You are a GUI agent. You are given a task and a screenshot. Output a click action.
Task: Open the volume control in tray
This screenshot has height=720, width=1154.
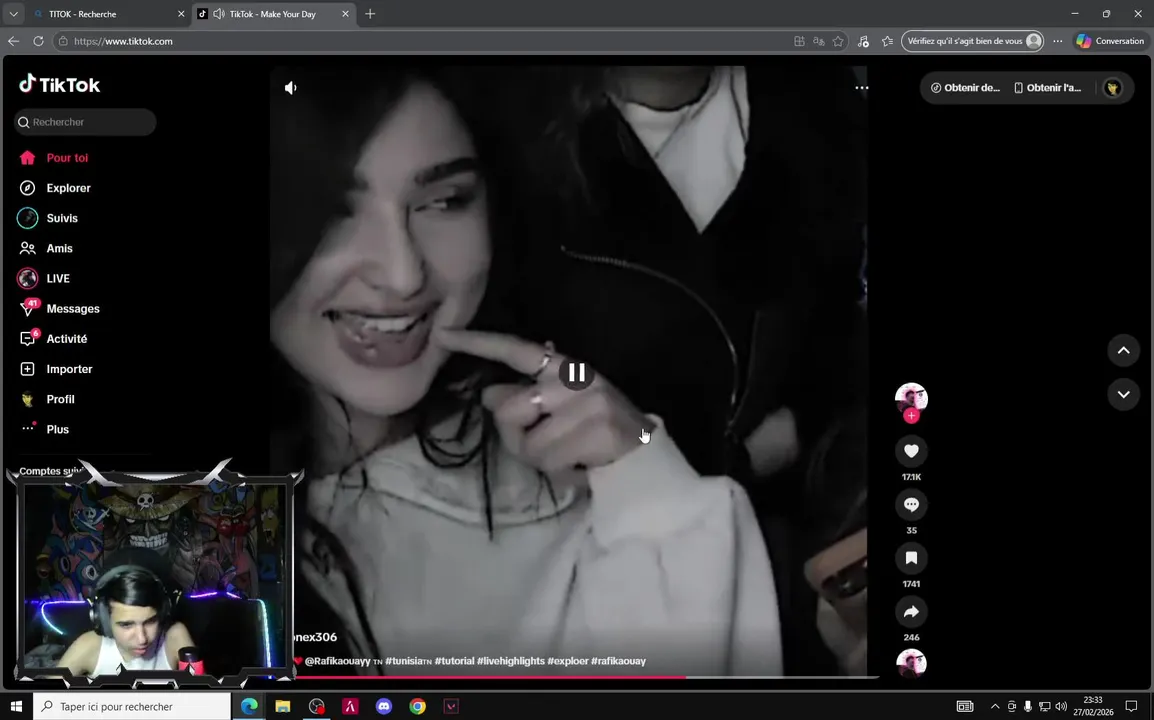[x=1061, y=707]
